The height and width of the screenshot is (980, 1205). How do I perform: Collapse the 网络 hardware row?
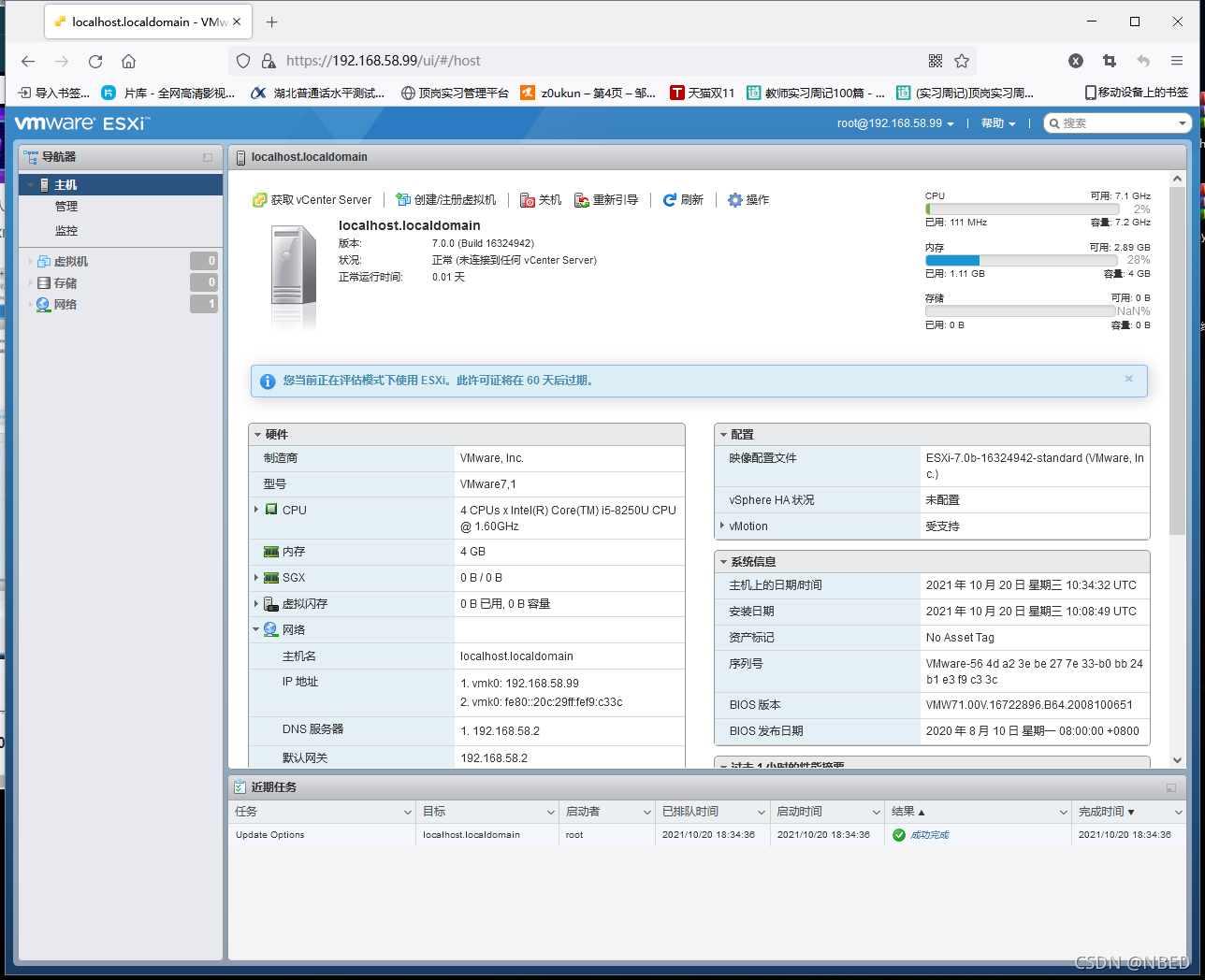click(x=256, y=629)
